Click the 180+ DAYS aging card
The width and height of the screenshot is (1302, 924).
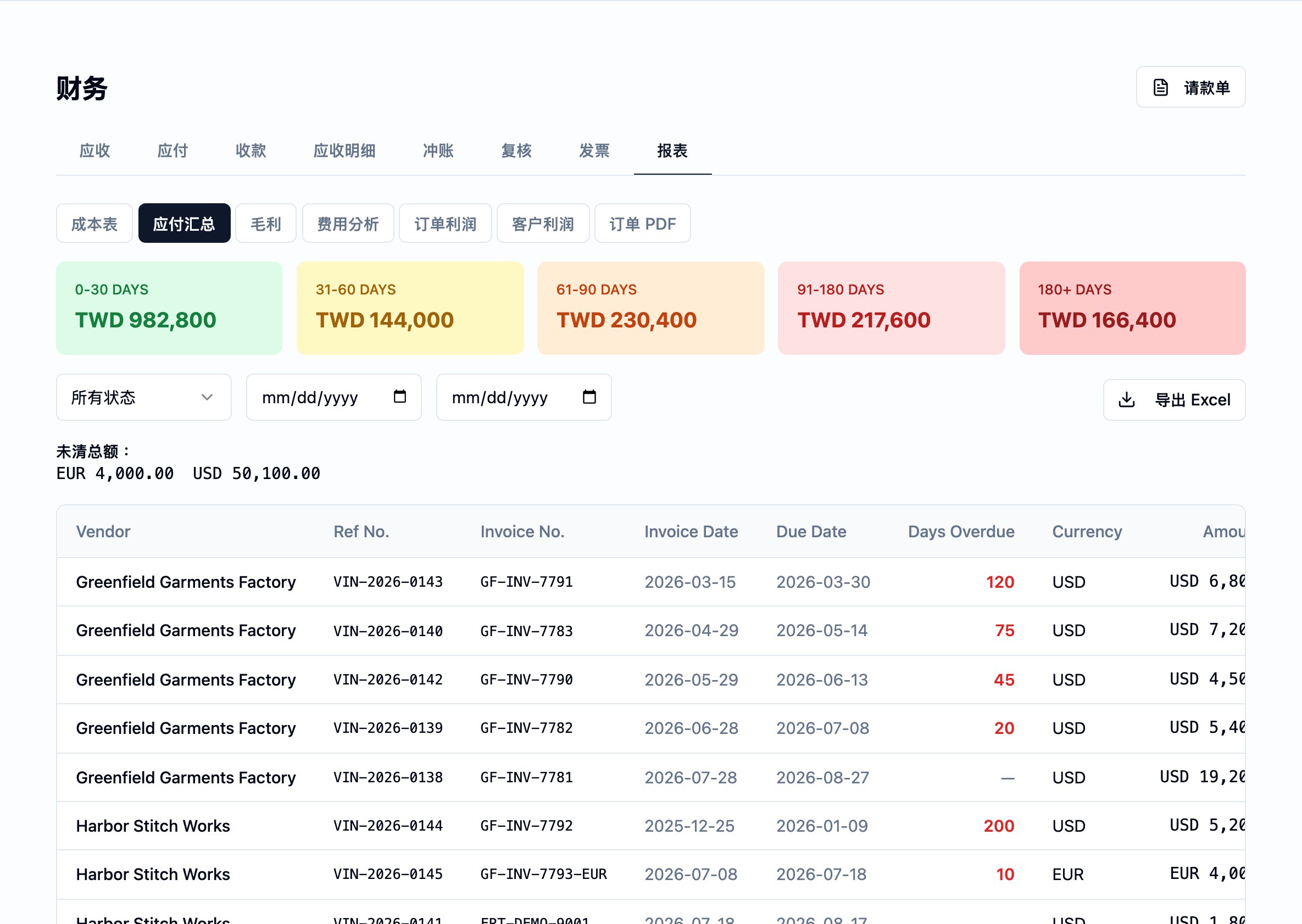tap(1132, 308)
